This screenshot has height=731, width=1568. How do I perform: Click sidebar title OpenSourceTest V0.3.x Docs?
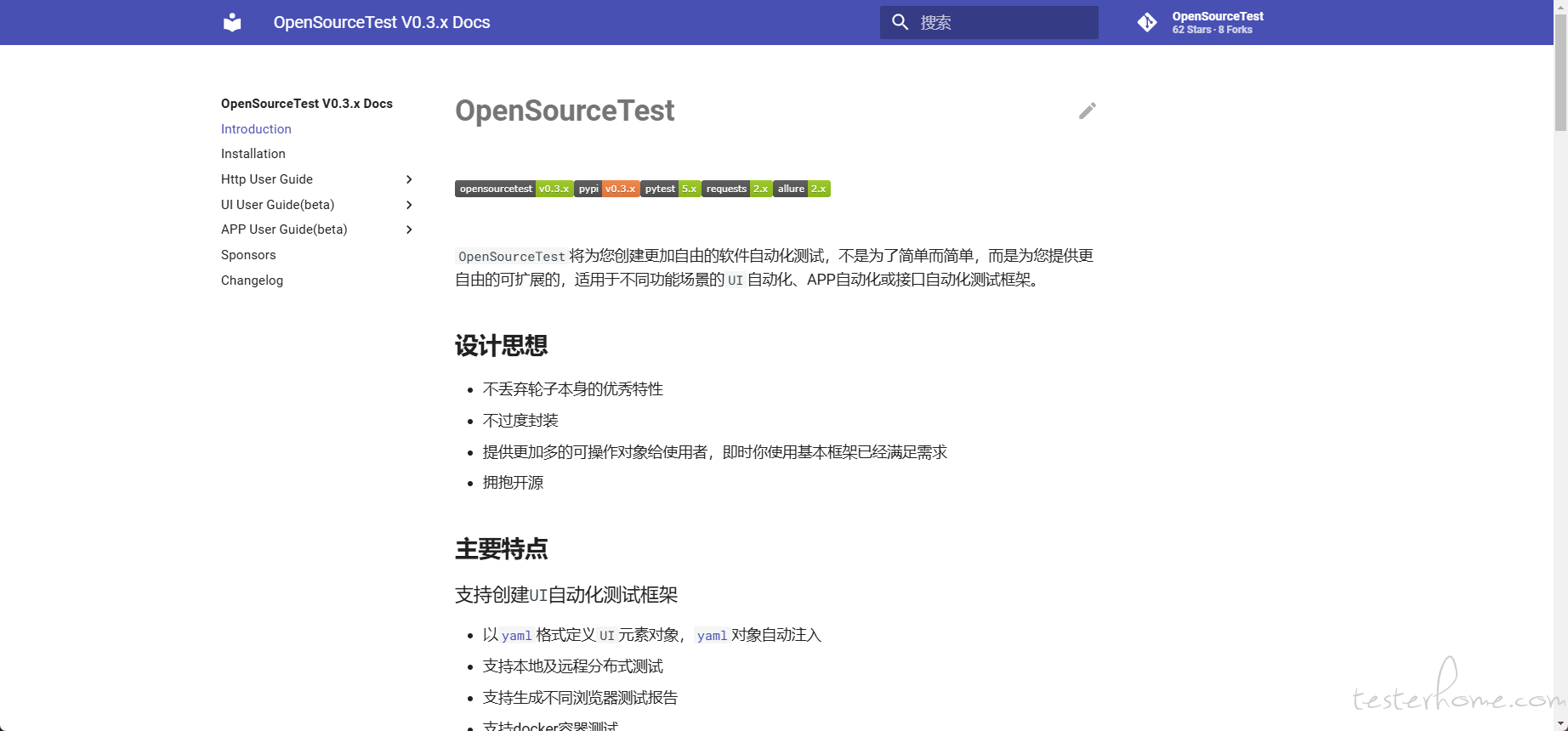[307, 104]
